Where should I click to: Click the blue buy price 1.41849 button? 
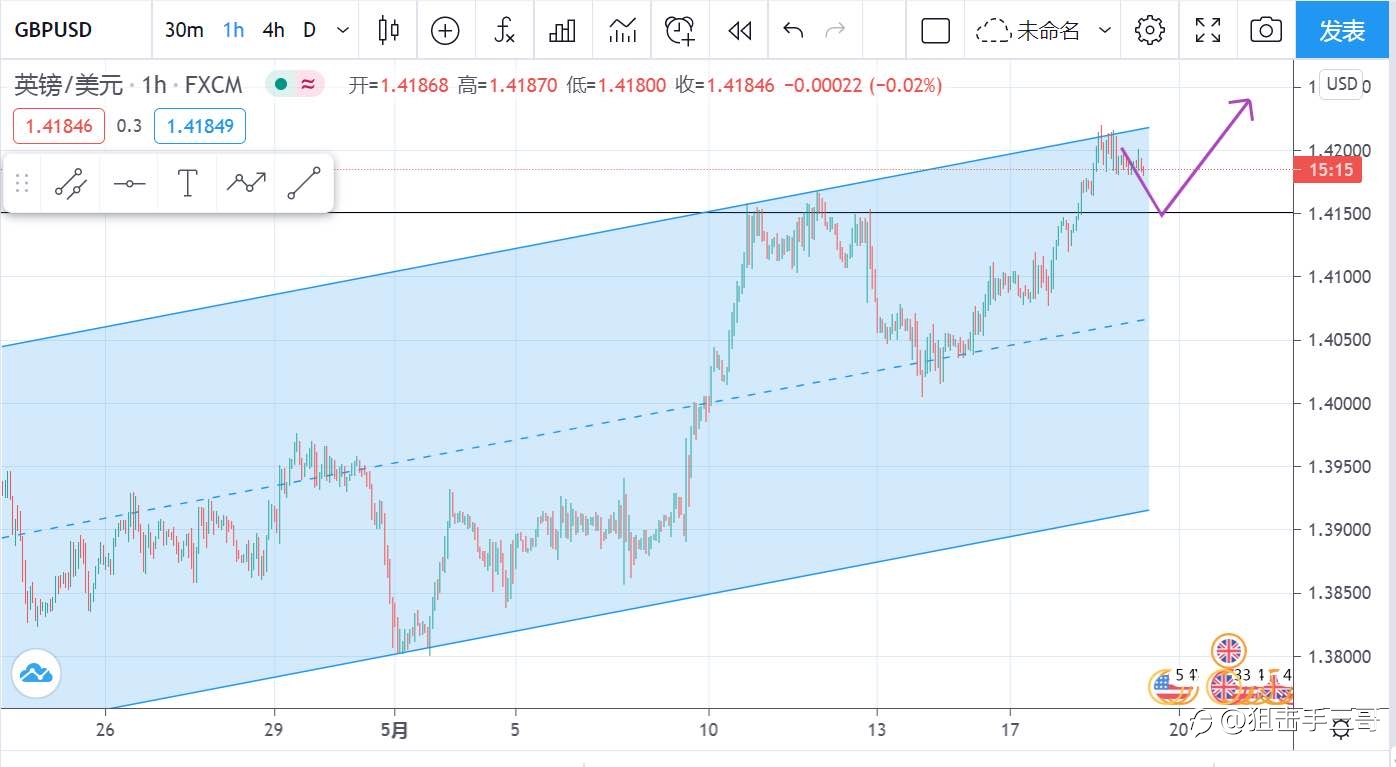[x=200, y=126]
